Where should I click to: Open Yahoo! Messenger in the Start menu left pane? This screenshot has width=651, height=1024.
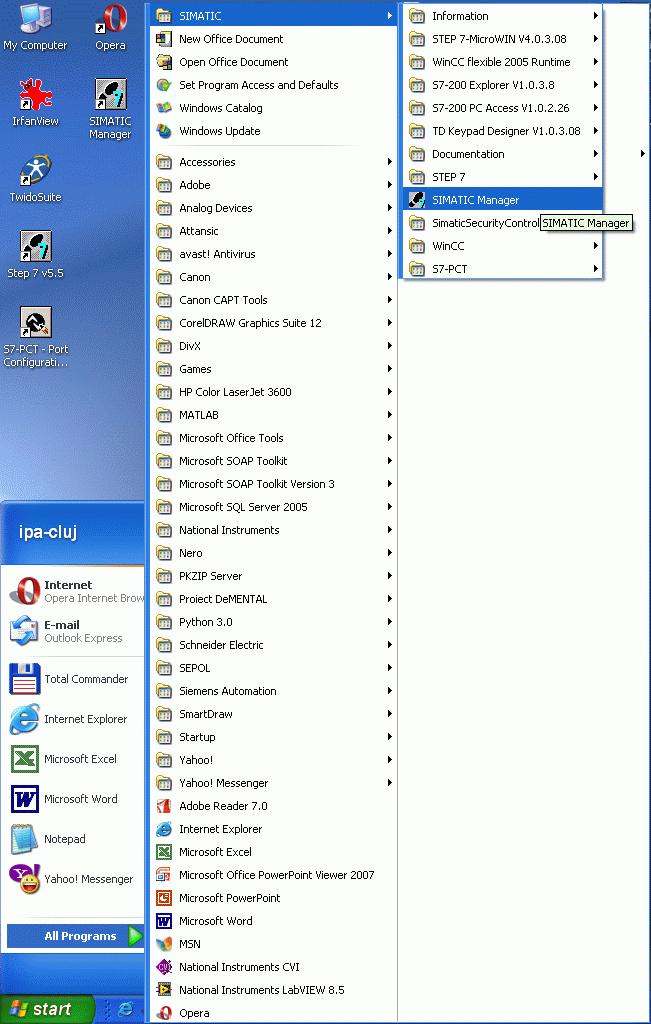(x=72, y=879)
